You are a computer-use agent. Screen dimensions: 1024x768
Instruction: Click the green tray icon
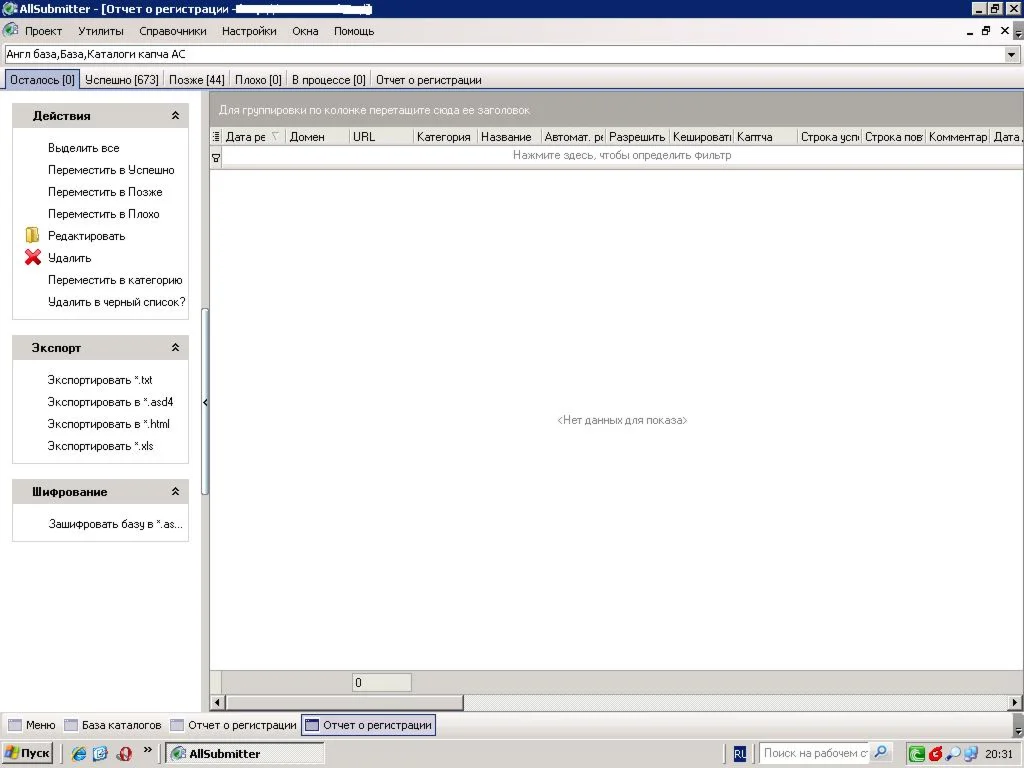[916, 754]
